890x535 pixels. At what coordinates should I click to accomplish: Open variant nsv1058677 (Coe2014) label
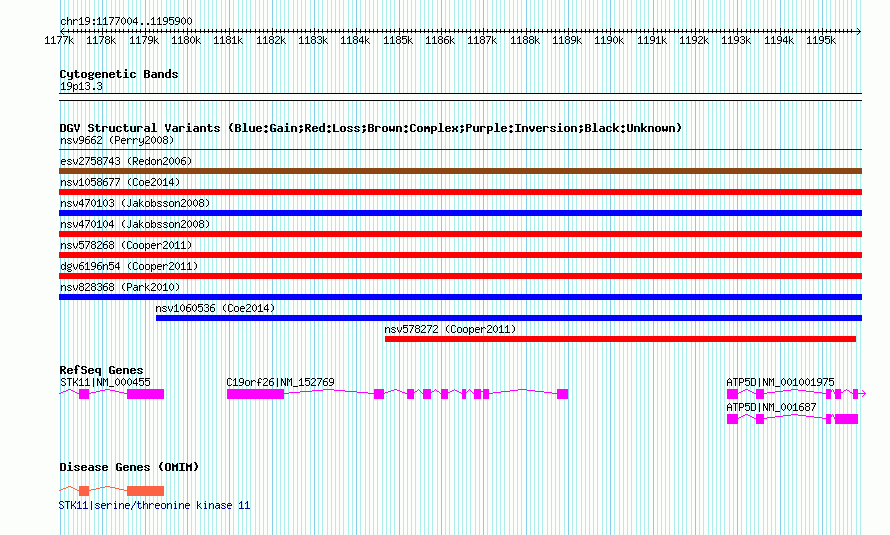click(x=120, y=182)
